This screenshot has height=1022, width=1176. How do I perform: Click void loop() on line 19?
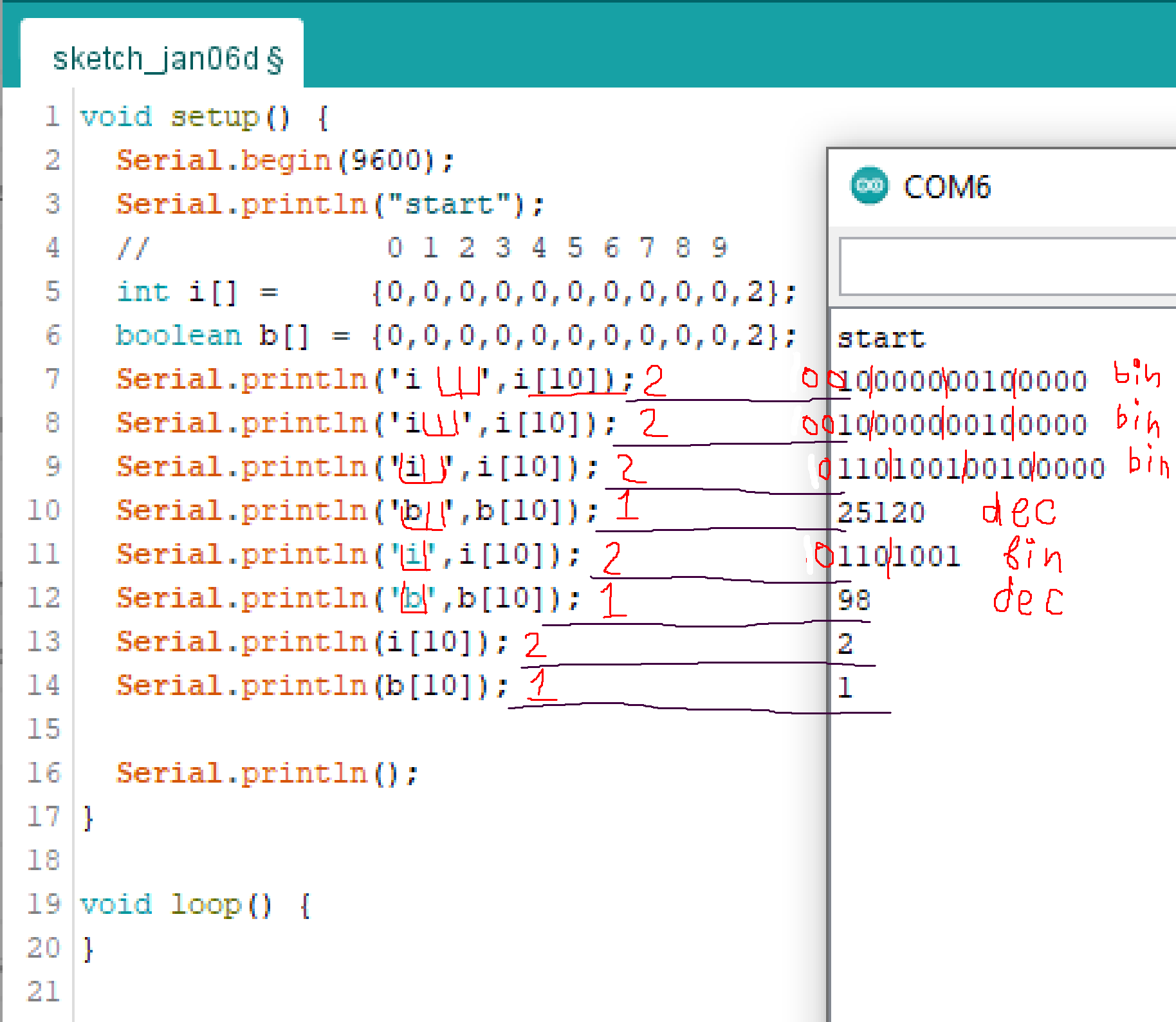click(196, 905)
